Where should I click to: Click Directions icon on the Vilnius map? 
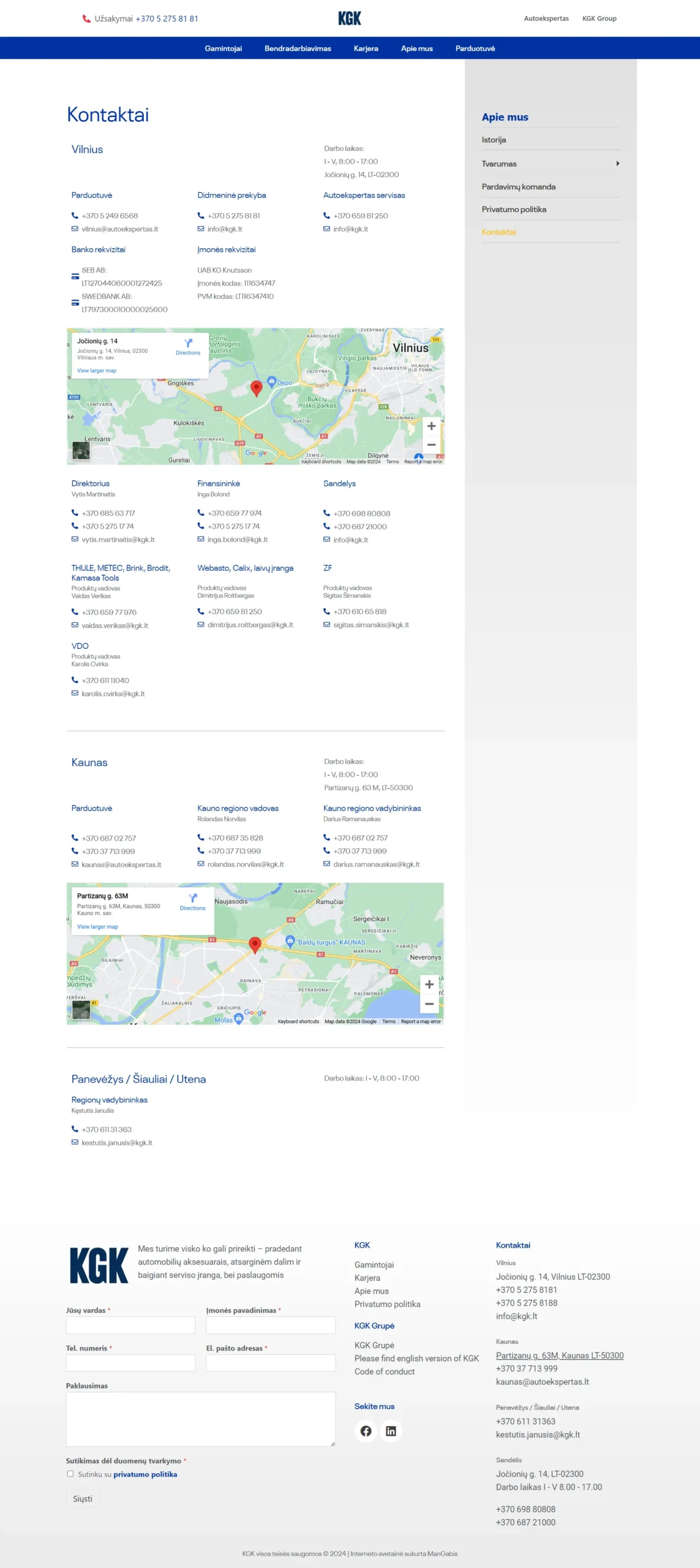coord(188,344)
